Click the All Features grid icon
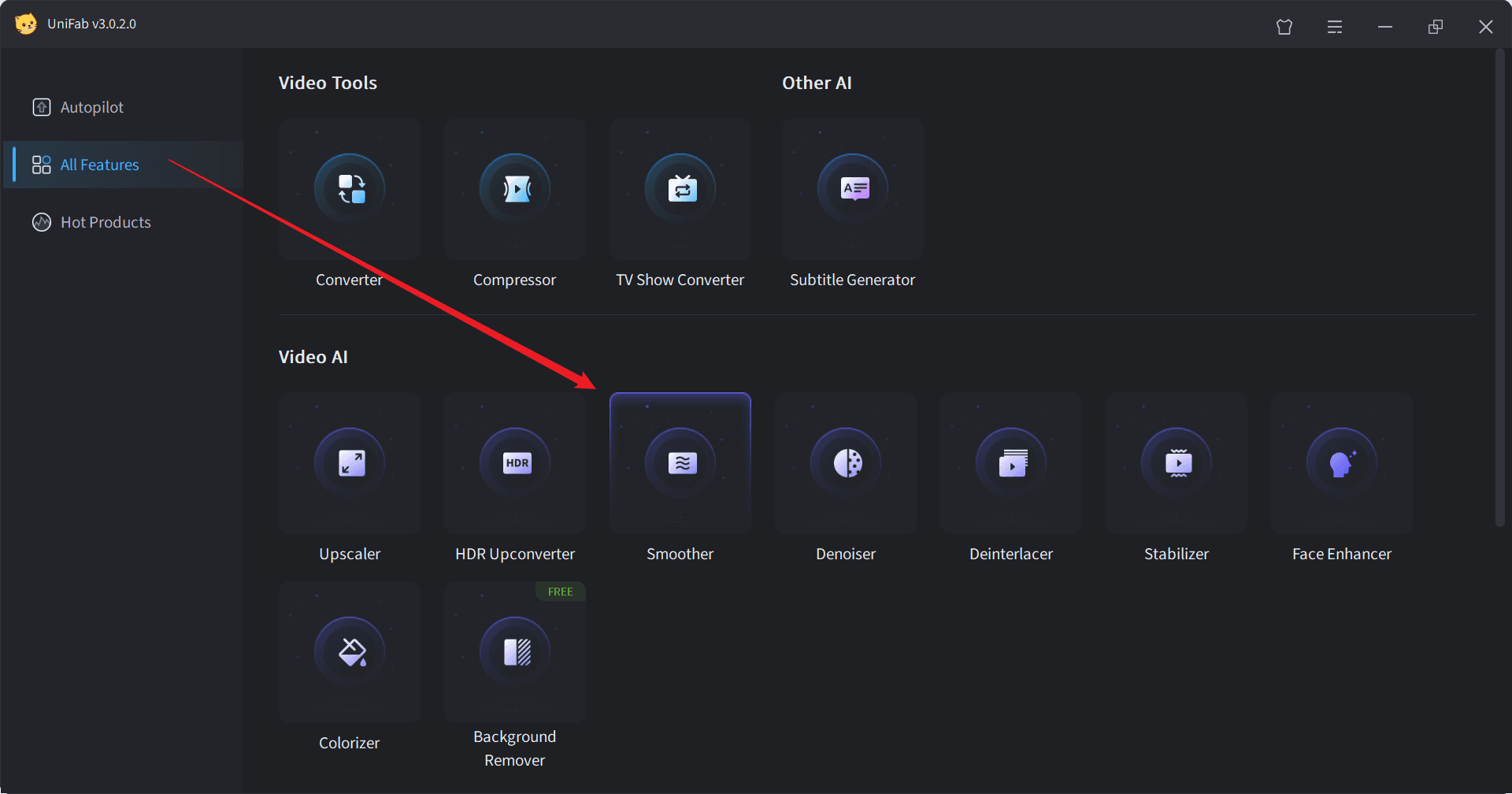 [42, 165]
